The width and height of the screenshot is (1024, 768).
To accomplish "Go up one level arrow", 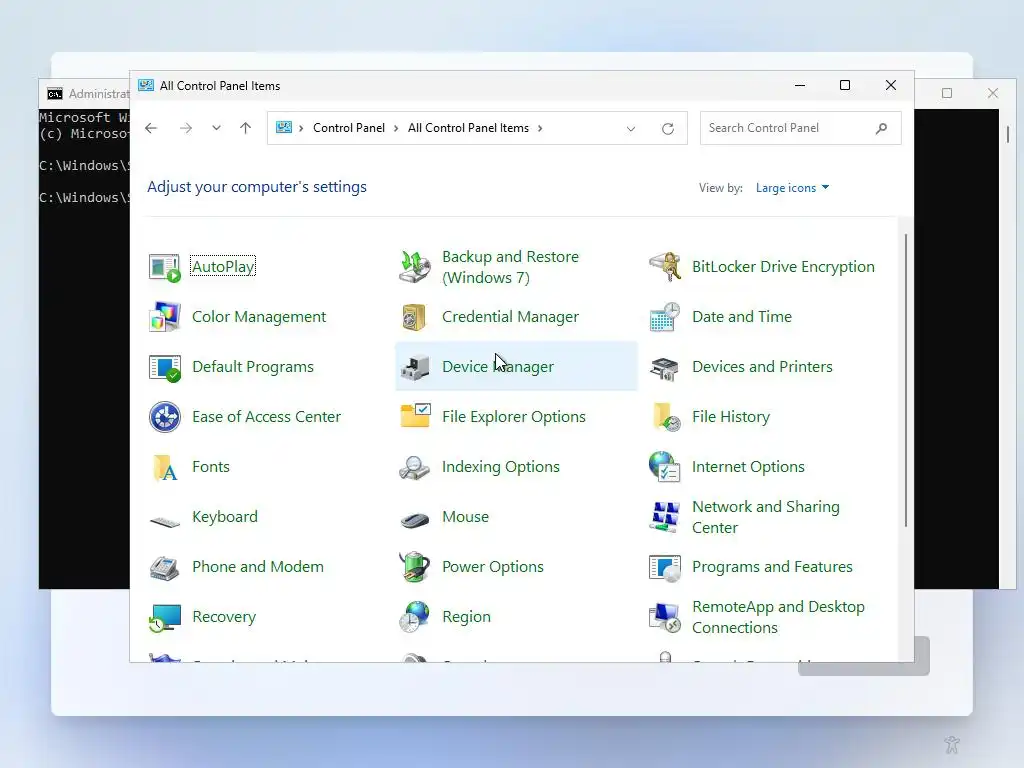I will (246, 128).
